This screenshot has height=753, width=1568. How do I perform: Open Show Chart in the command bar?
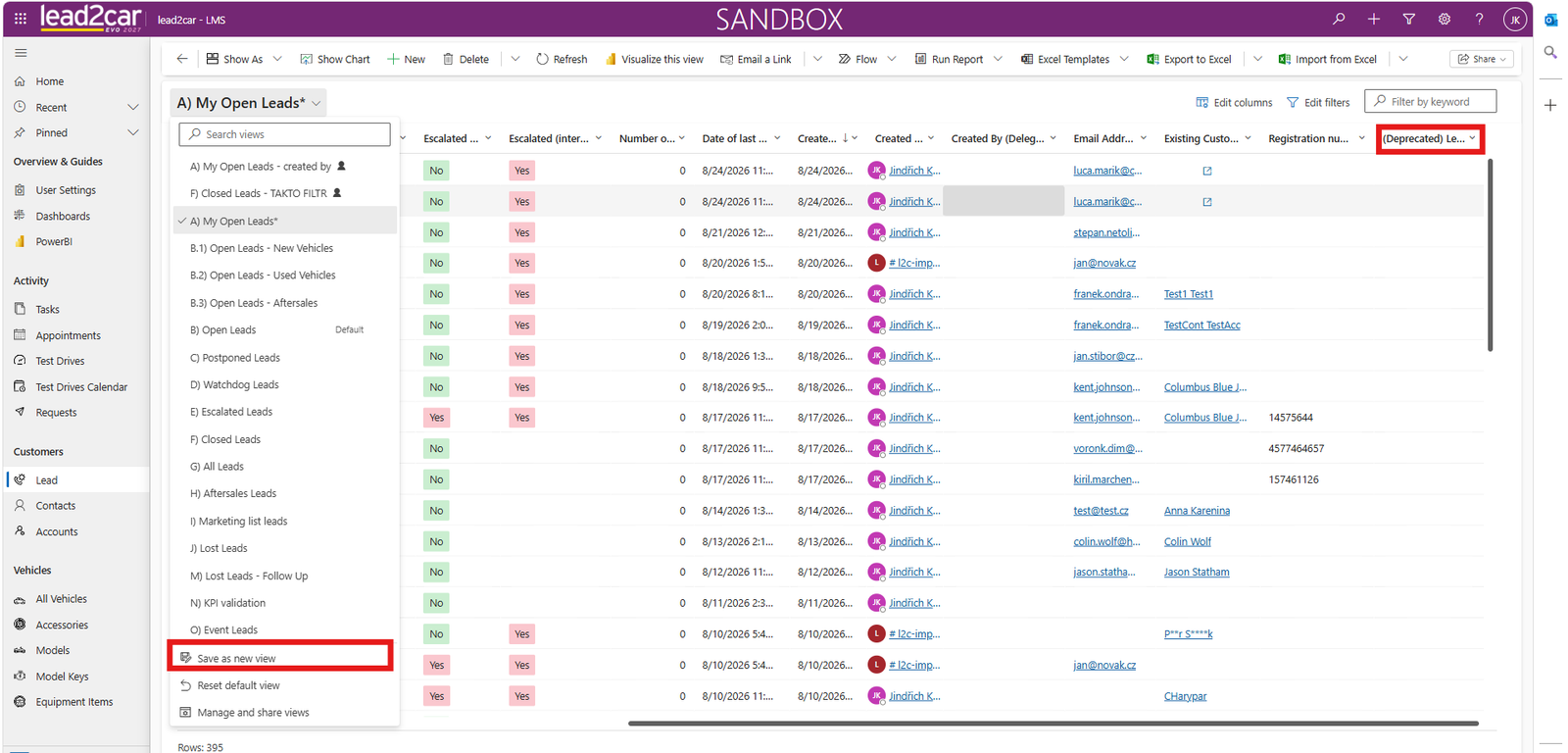tap(335, 59)
